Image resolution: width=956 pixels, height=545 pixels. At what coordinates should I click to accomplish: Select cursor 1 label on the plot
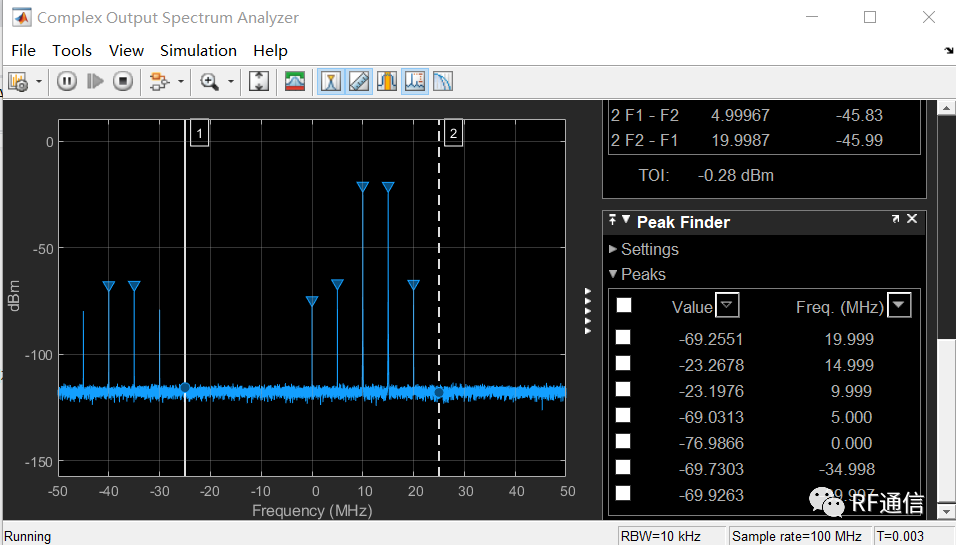199,133
